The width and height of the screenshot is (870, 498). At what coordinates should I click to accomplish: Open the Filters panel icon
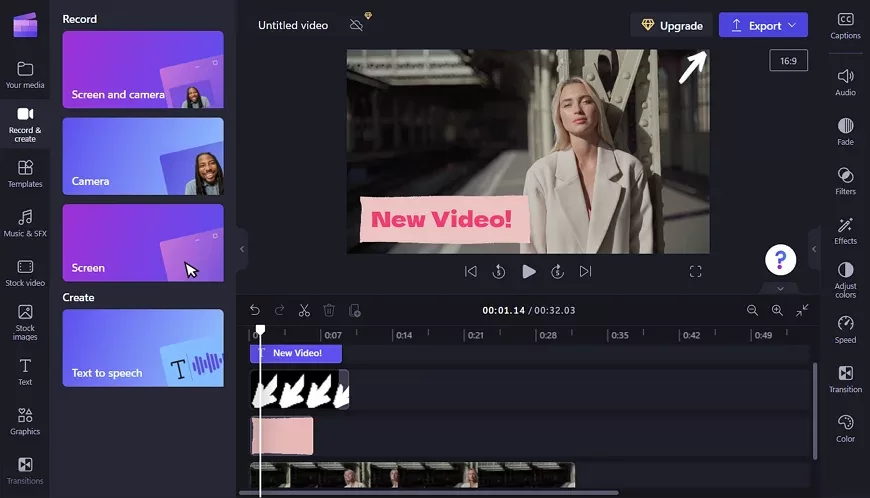(x=845, y=180)
